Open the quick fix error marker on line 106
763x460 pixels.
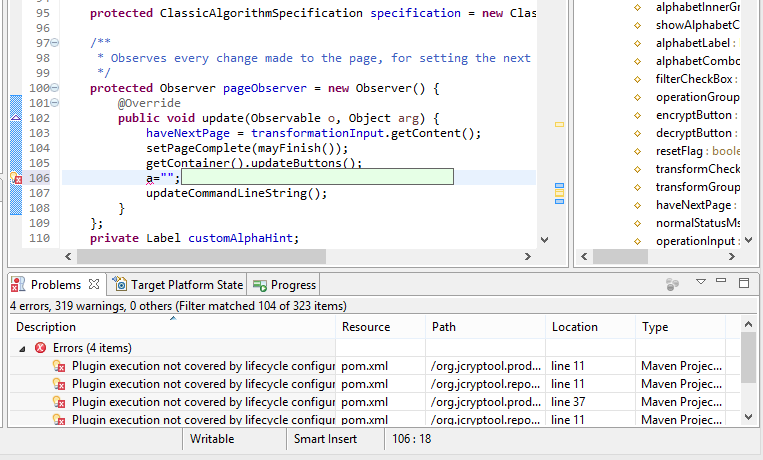[x=16, y=178]
